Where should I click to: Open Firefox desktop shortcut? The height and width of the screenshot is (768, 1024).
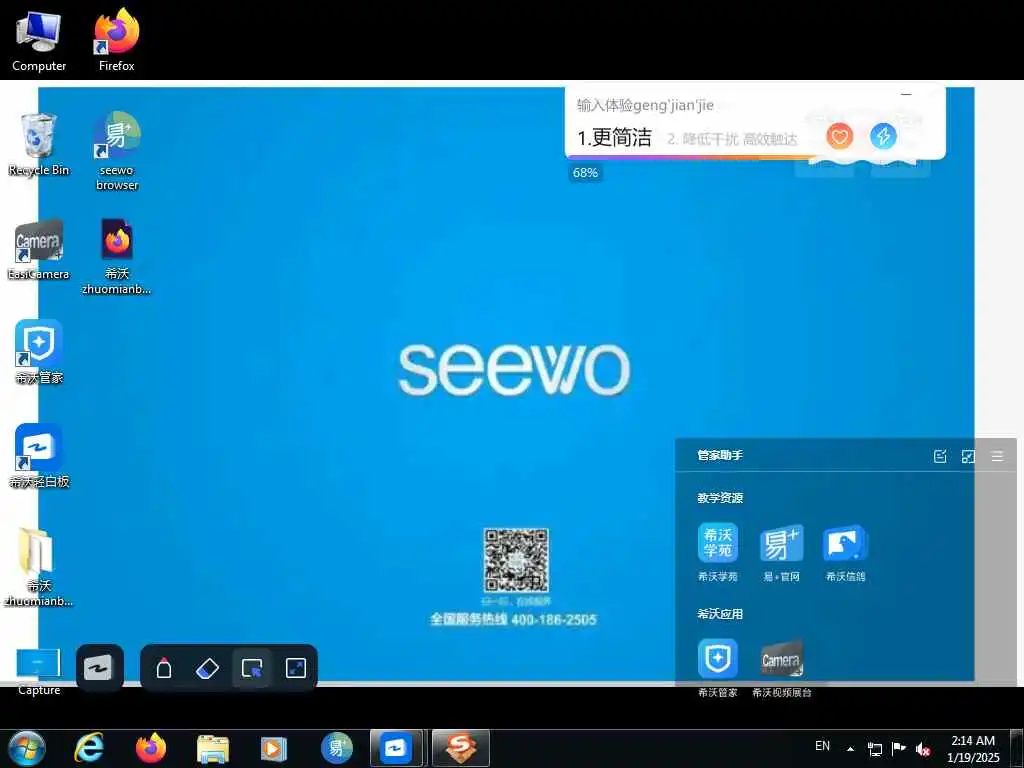pos(117,40)
